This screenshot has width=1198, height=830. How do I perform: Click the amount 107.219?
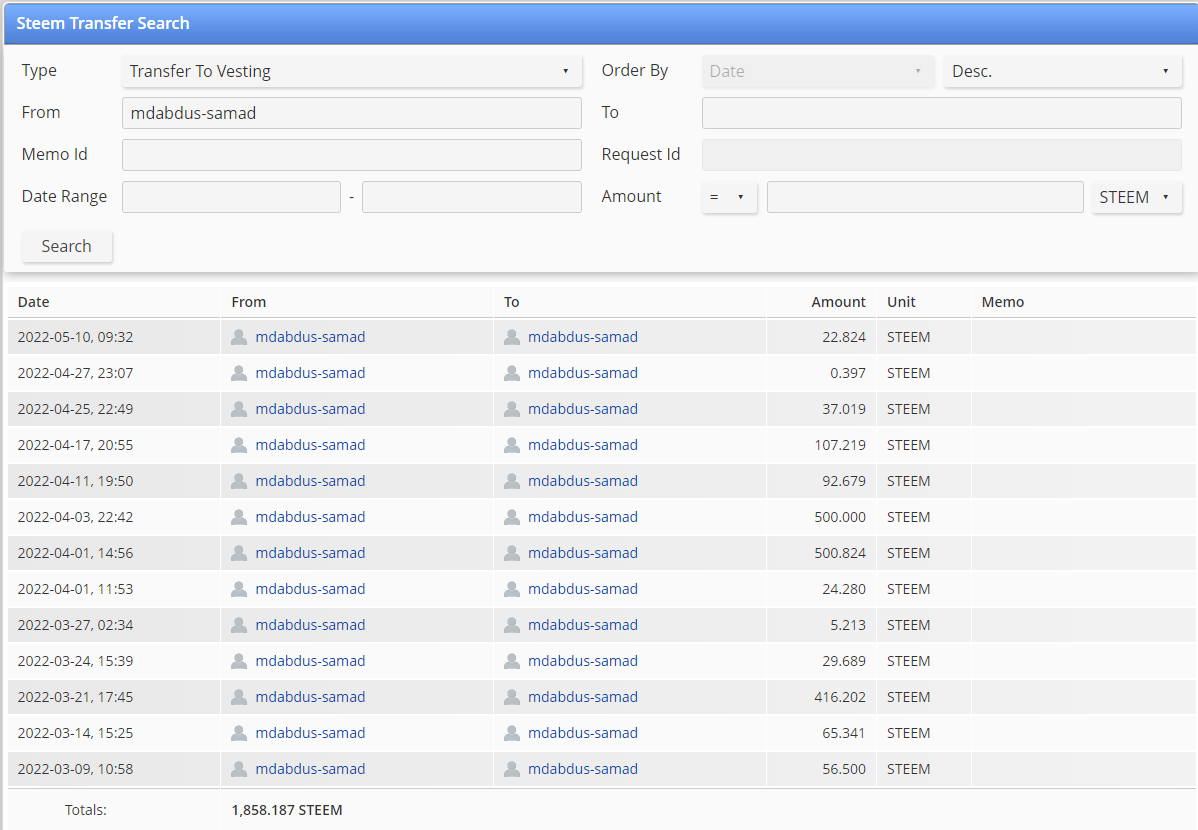click(840, 445)
